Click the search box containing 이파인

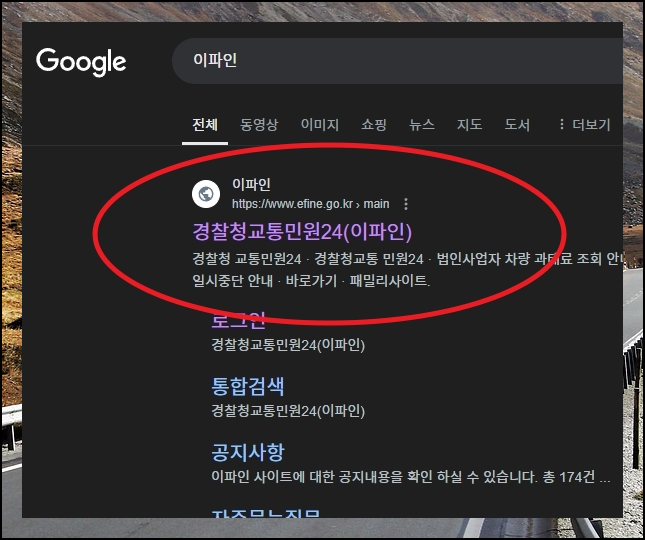(397, 61)
